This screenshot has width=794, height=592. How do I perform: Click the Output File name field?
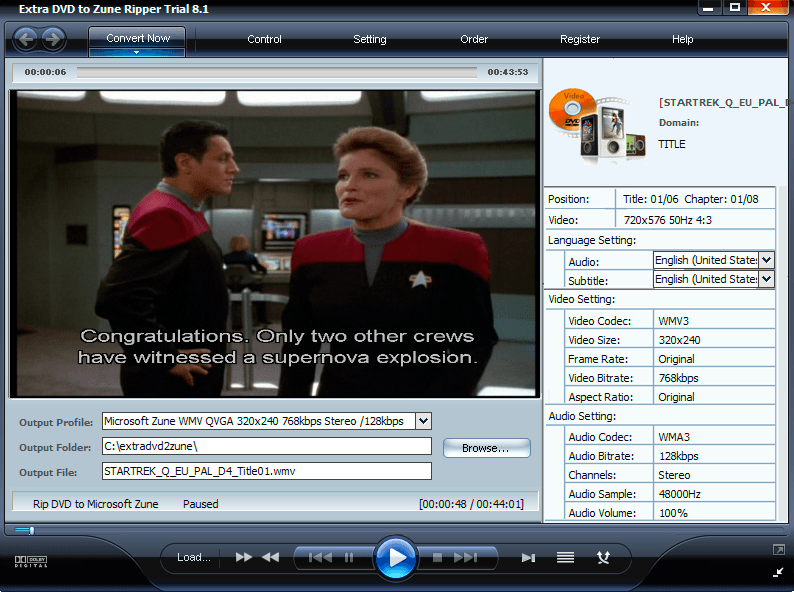pos(267,471)
